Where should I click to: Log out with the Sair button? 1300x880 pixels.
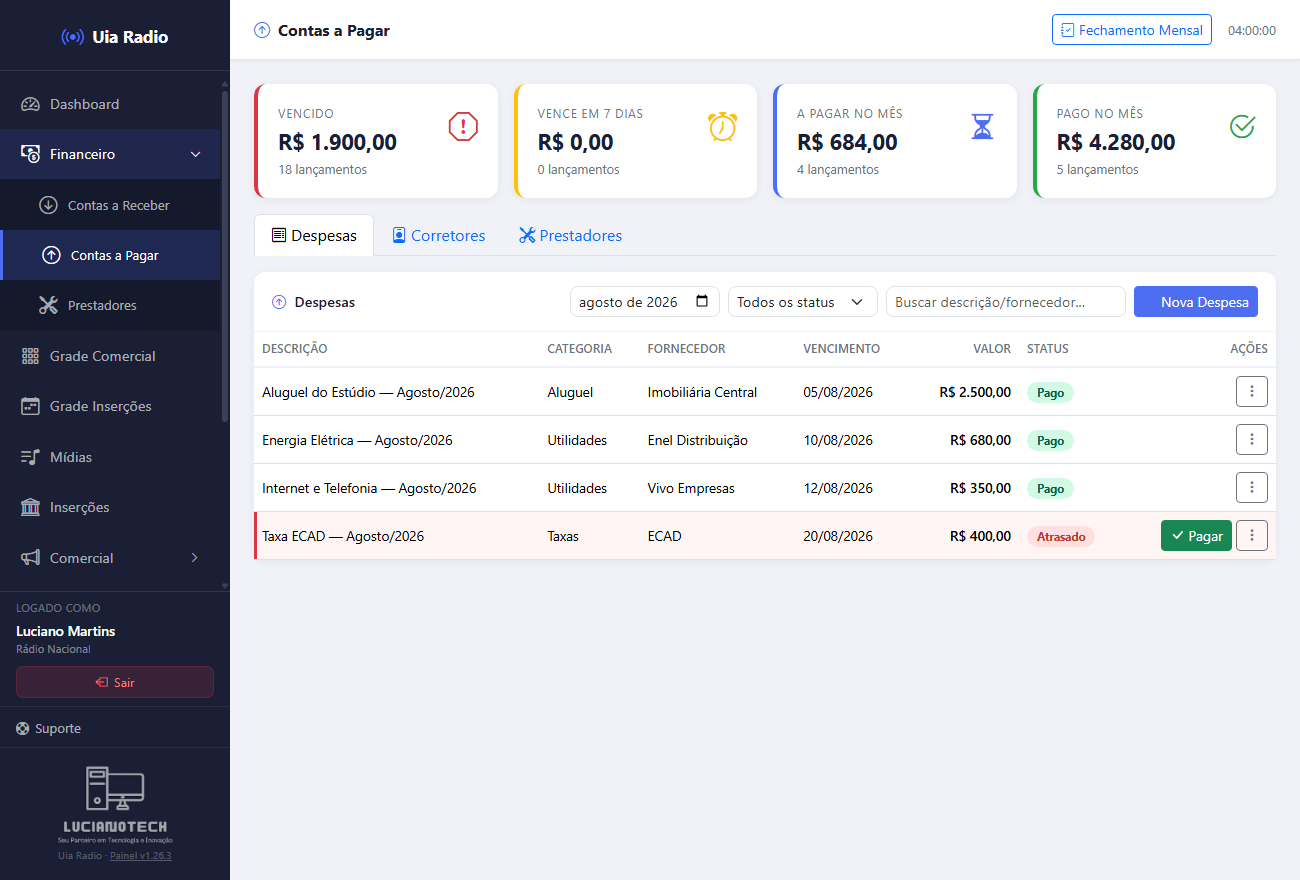pos(115,682)
